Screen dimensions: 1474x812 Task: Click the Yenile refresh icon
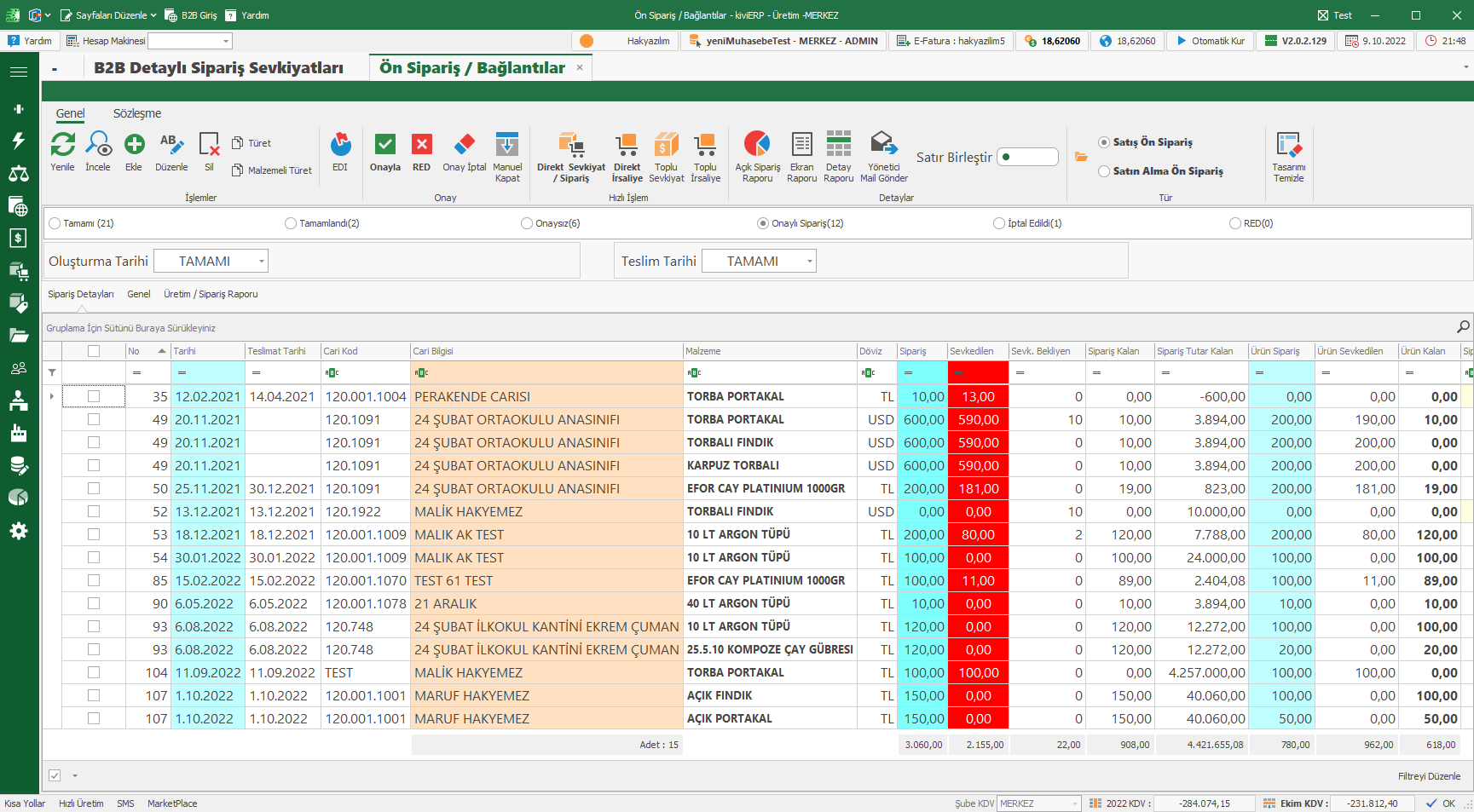62,145
